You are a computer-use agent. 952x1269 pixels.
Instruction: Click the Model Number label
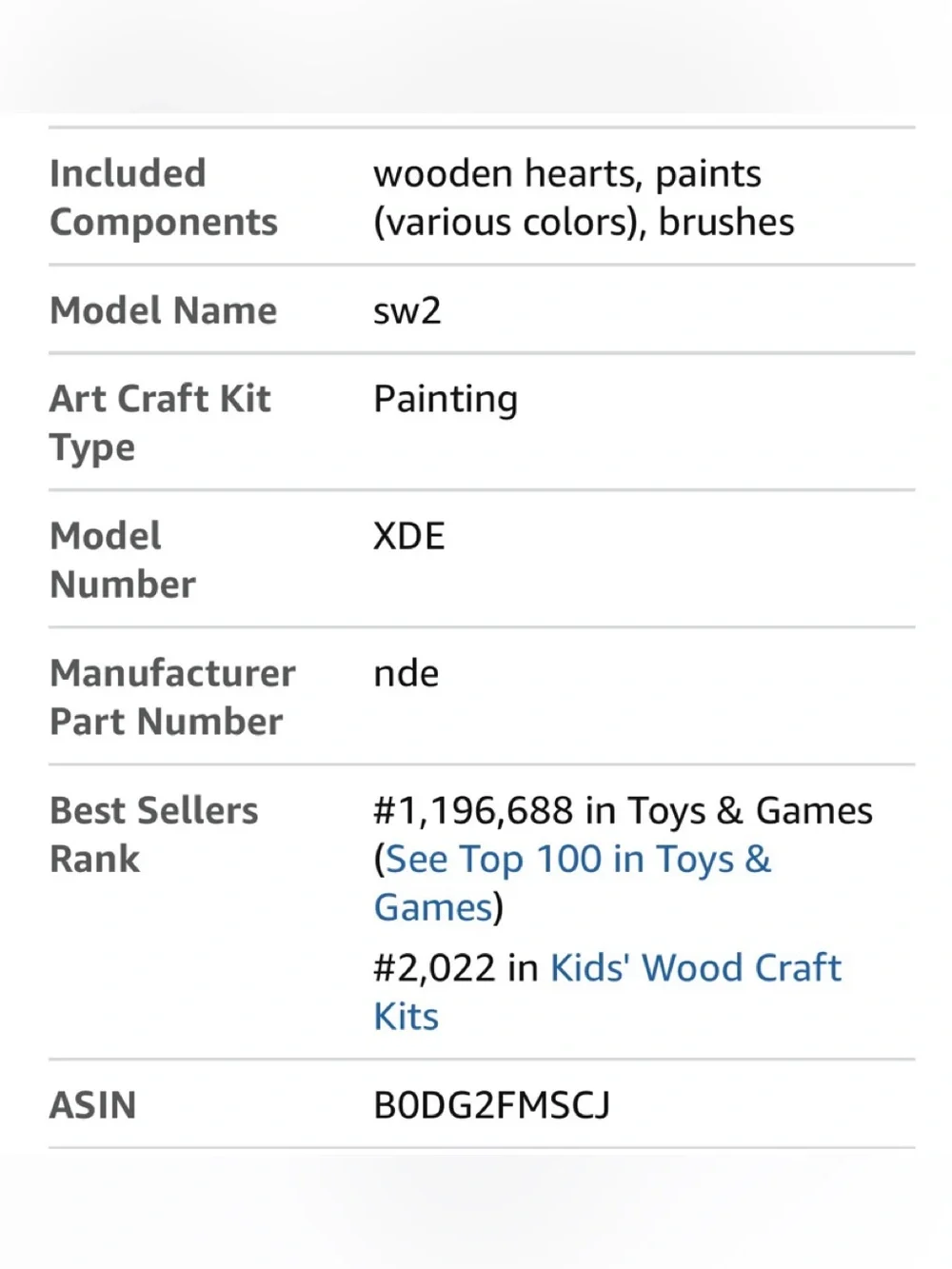pos(123,560)
